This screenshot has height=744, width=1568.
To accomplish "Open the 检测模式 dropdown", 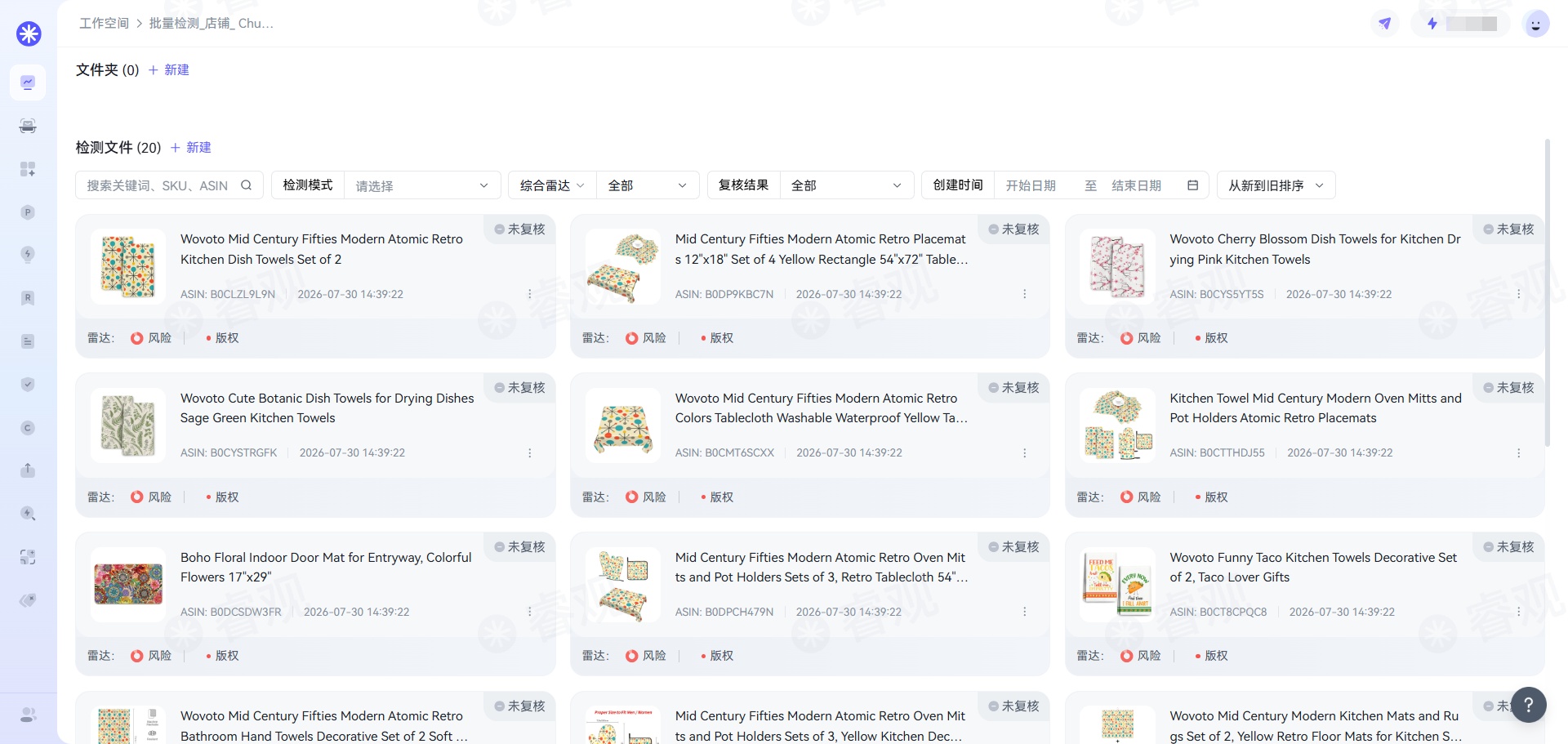I will (421, 185).
